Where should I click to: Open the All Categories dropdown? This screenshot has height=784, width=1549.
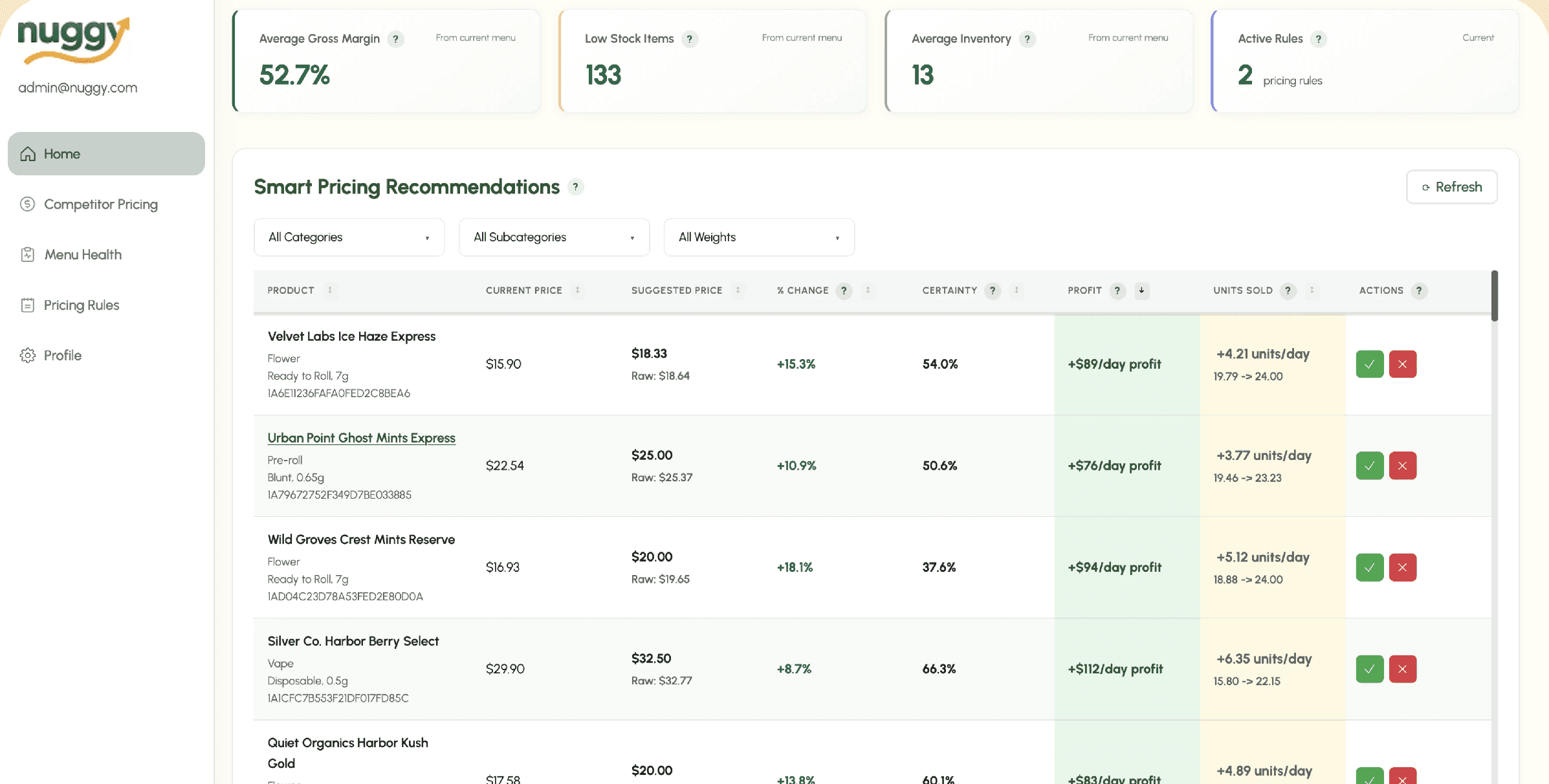349,237
